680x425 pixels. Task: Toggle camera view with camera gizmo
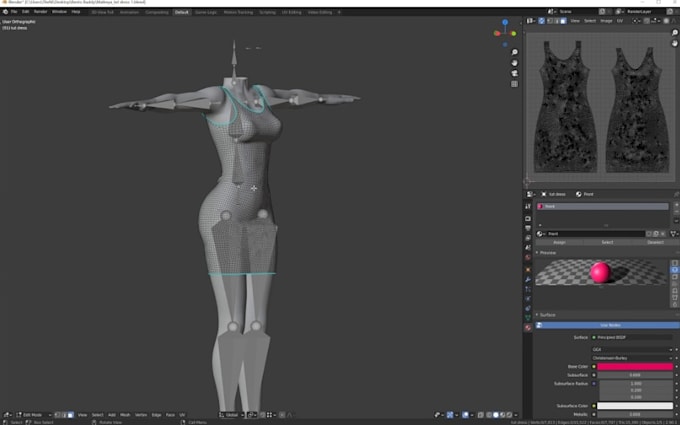click(514, 73)
